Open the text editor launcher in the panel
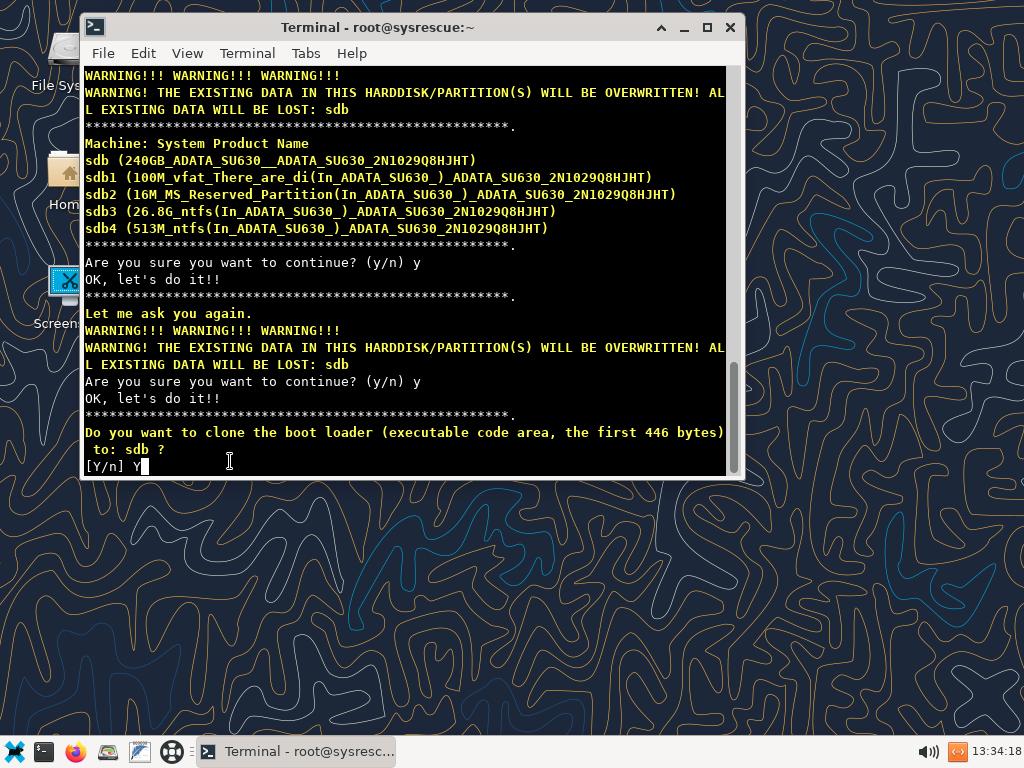Viewport: 1024px width, 768px height. pyautogui.click(x=139, y=752)
